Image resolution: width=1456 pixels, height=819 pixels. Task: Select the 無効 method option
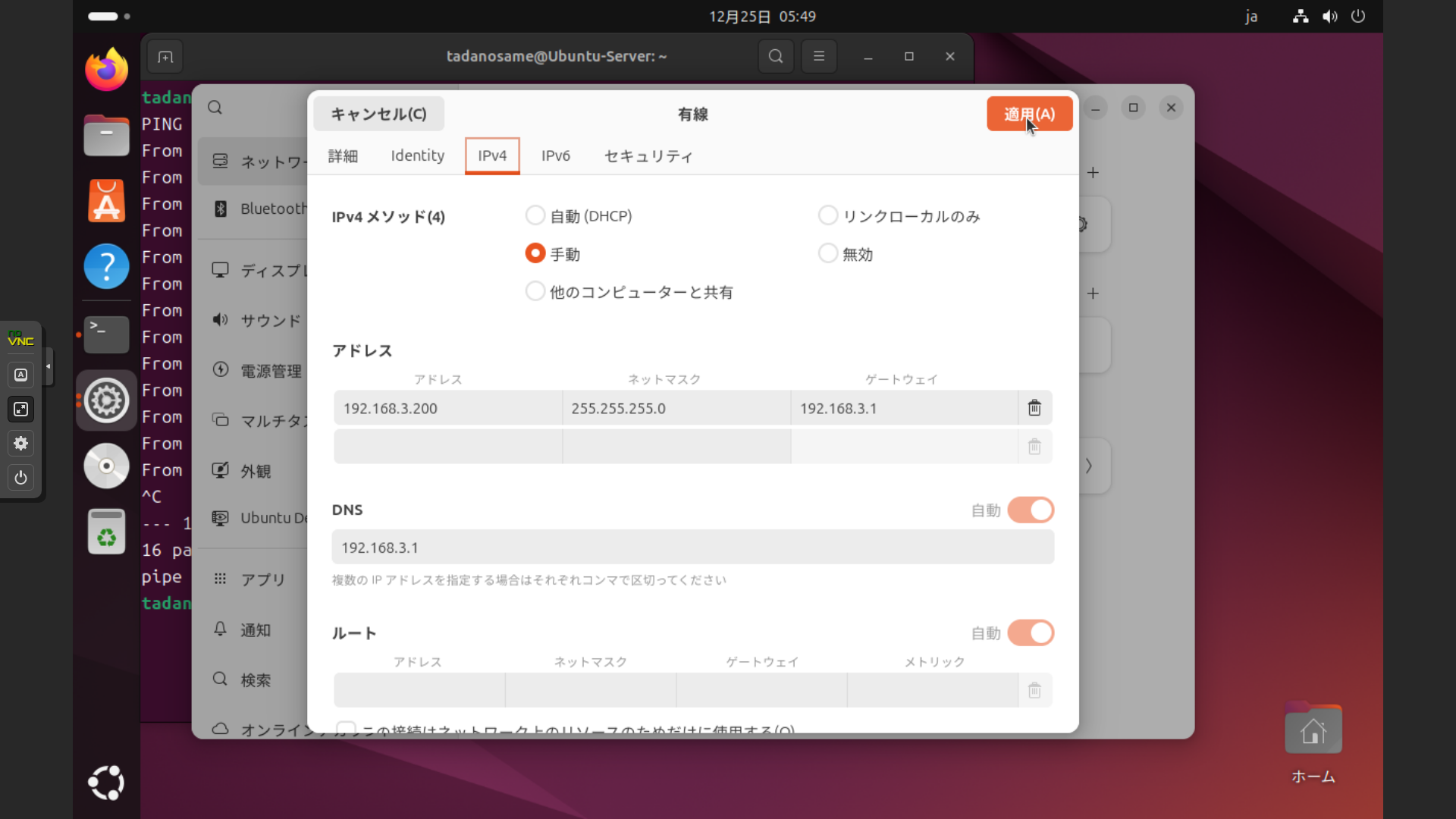click(x=828, y=253)
